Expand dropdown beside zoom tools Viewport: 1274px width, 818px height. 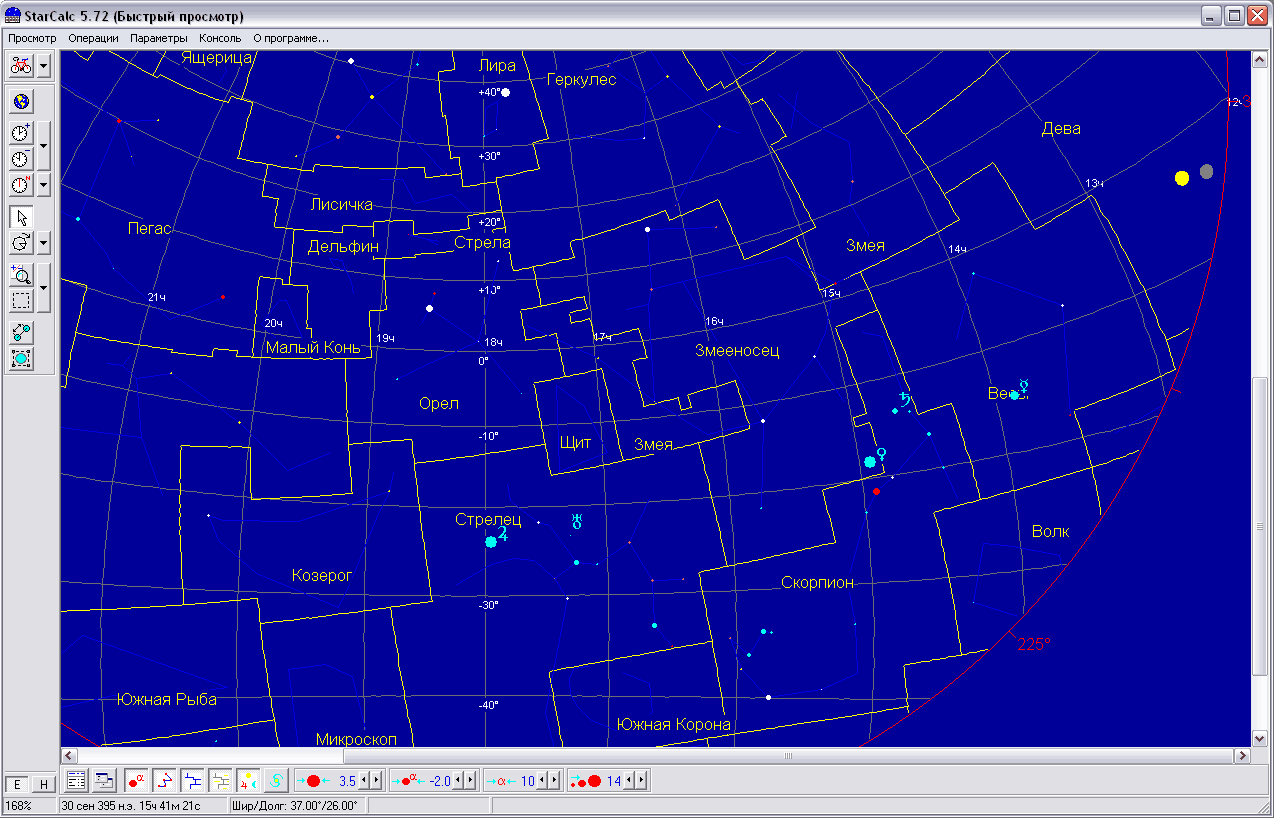coord(44,288)
